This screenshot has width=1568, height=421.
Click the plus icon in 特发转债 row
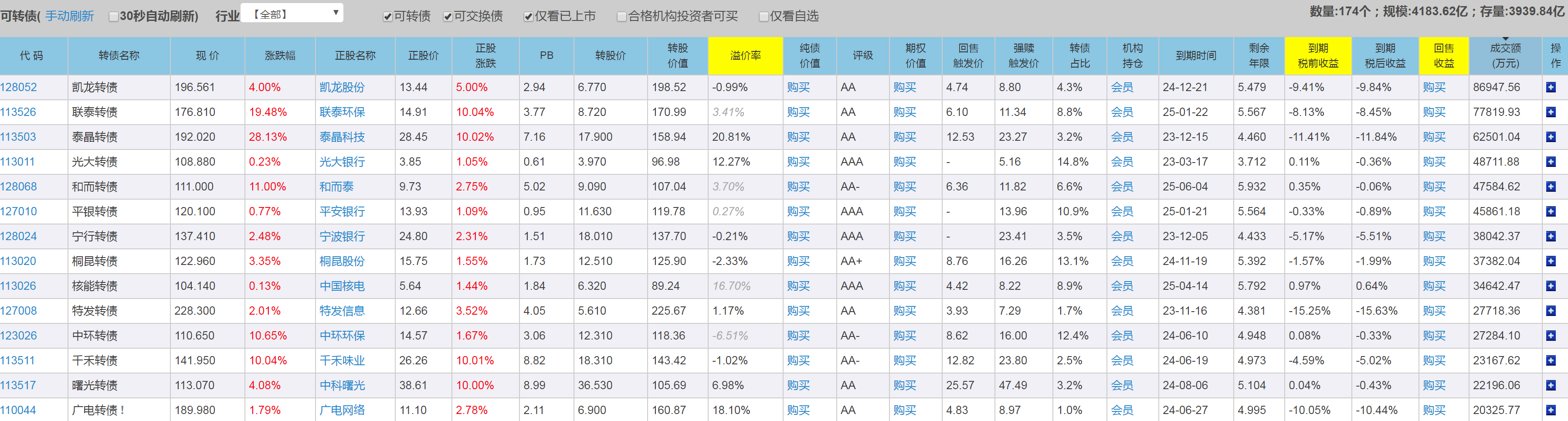click(x=1550, y=311)
